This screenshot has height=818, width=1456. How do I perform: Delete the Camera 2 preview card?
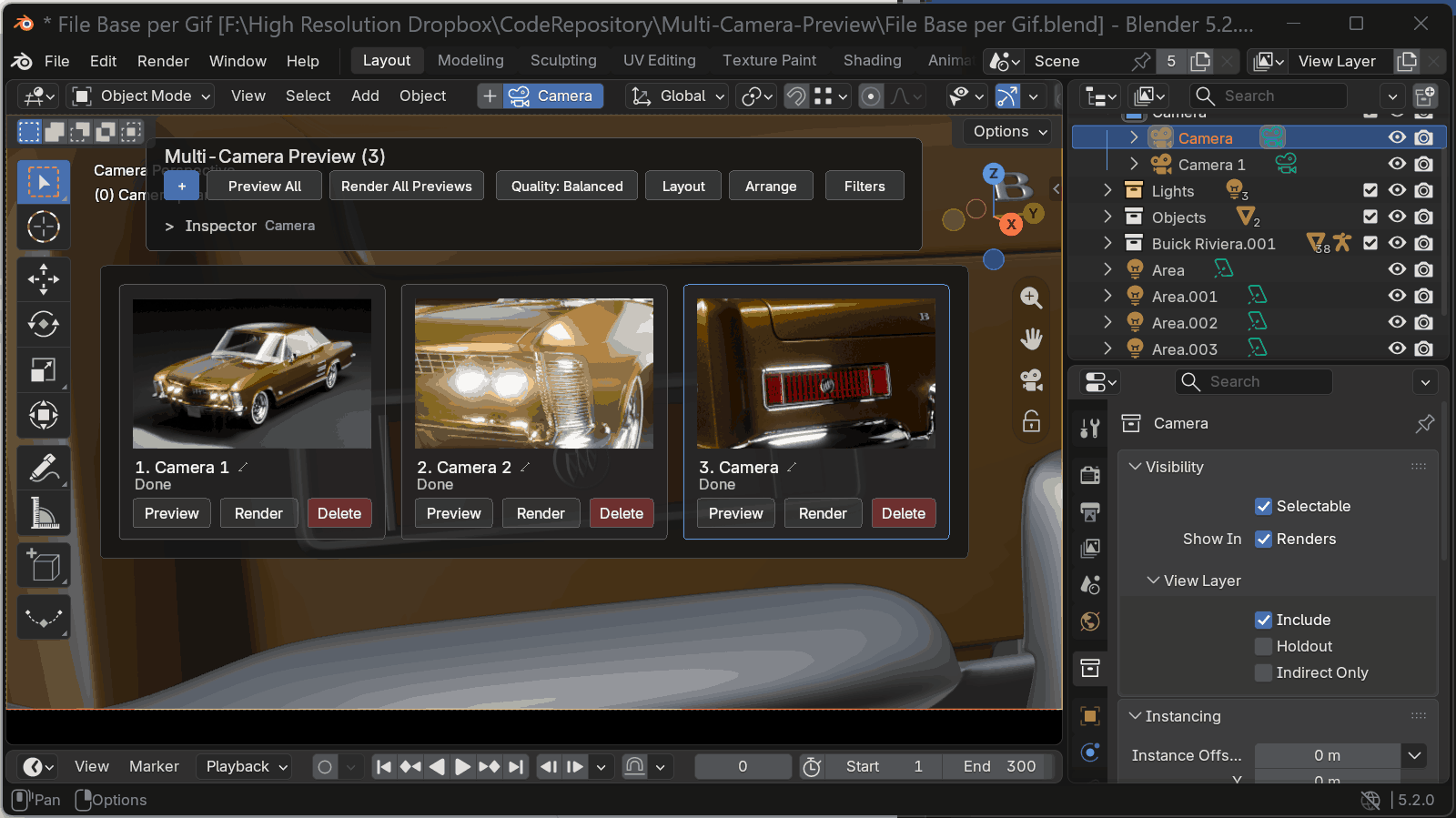coord(622,513)
